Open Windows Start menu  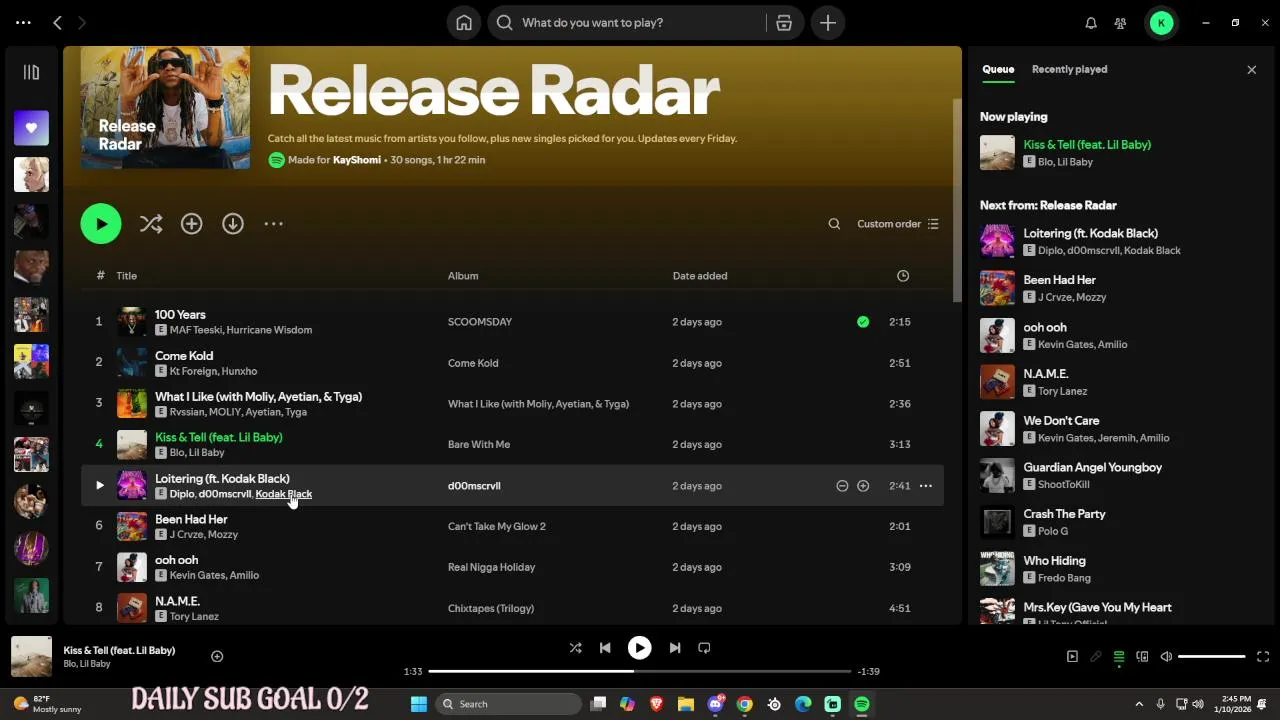click(419, 704)
